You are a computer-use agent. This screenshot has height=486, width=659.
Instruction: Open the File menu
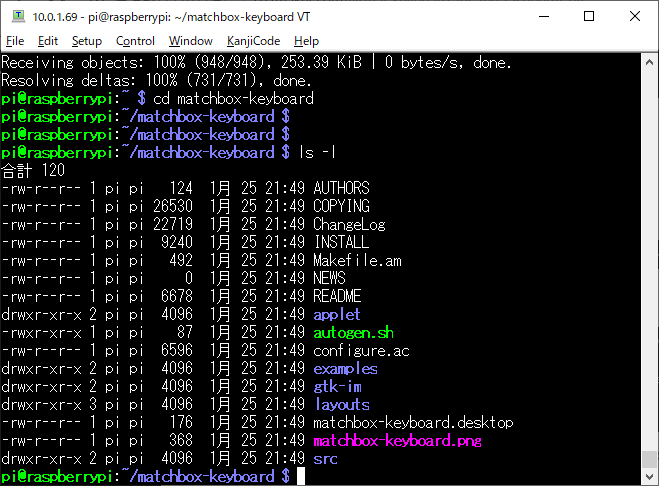coord(15,41)
